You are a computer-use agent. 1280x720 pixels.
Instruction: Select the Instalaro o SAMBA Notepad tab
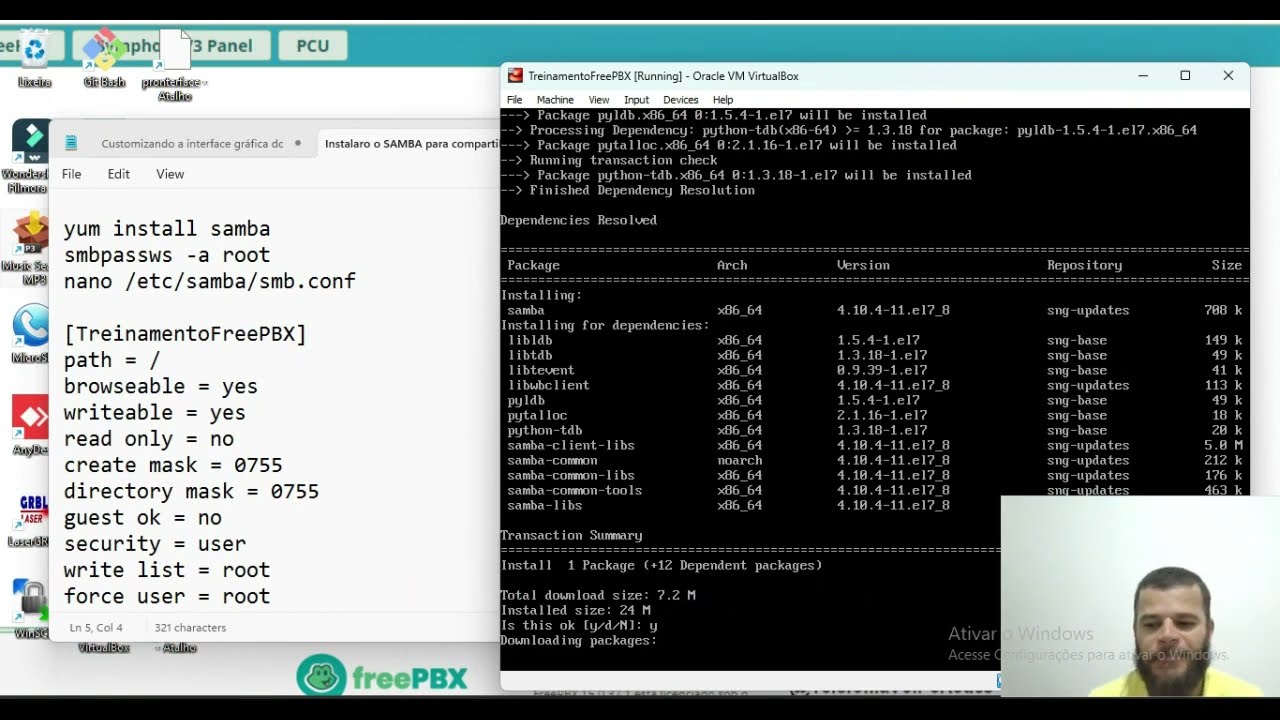(410, 143)
